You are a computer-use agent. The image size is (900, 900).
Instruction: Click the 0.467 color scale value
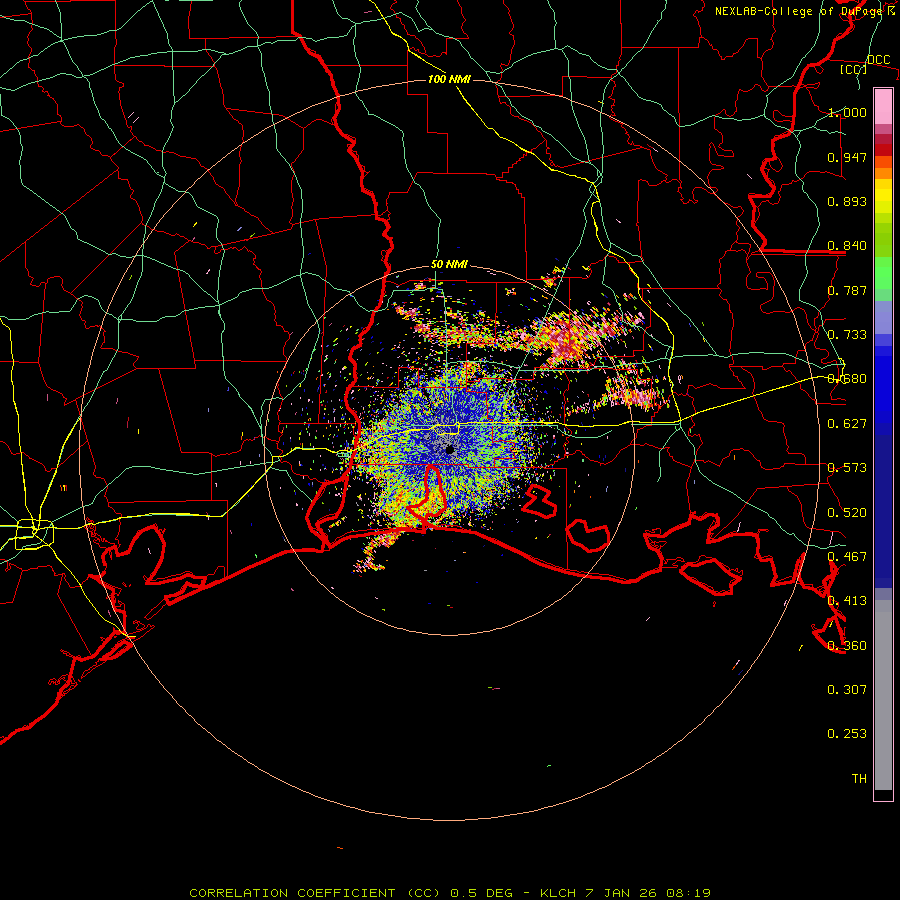click(847, 557)
